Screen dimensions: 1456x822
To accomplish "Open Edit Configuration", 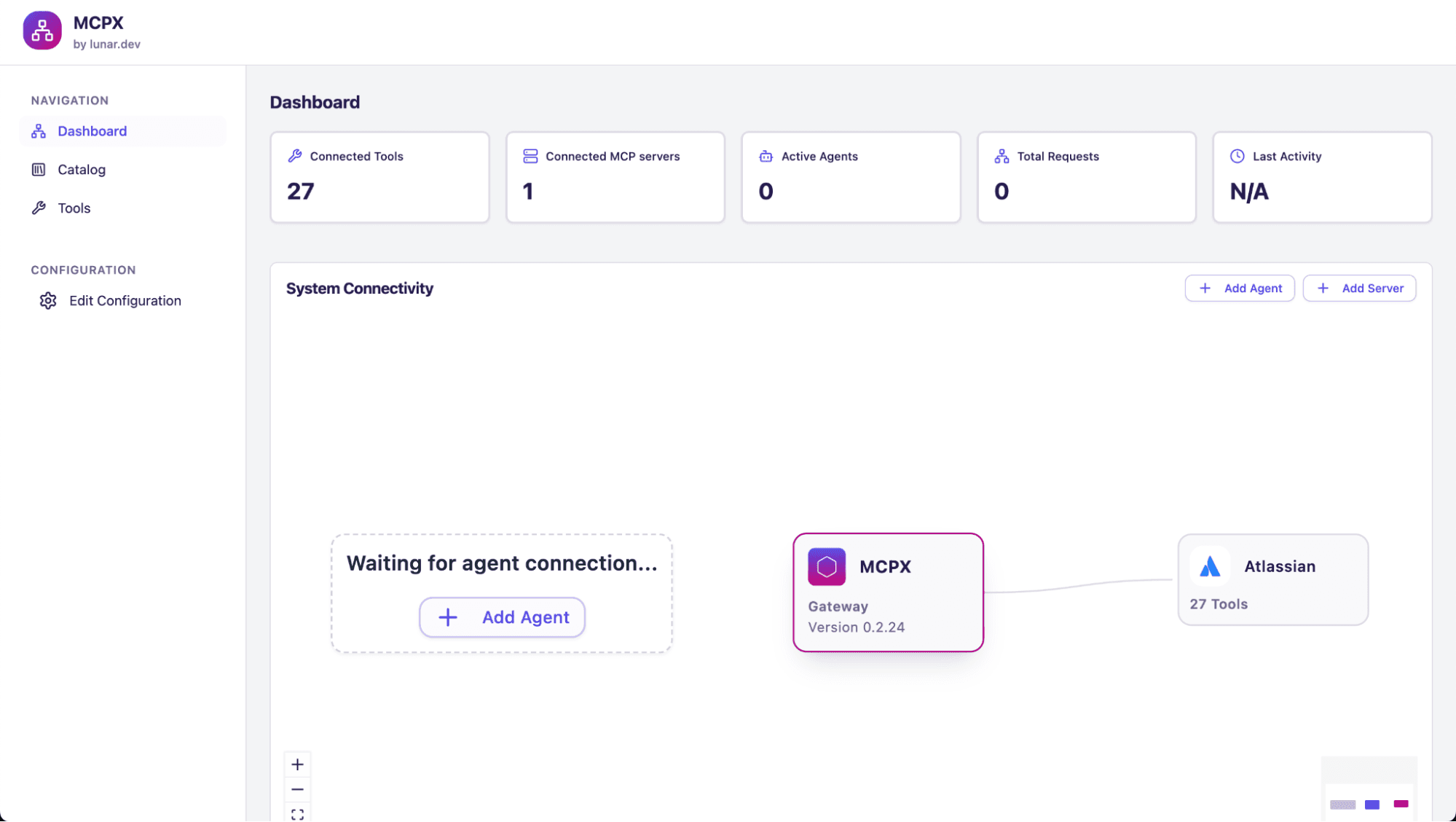I will (x=125, y=301).
